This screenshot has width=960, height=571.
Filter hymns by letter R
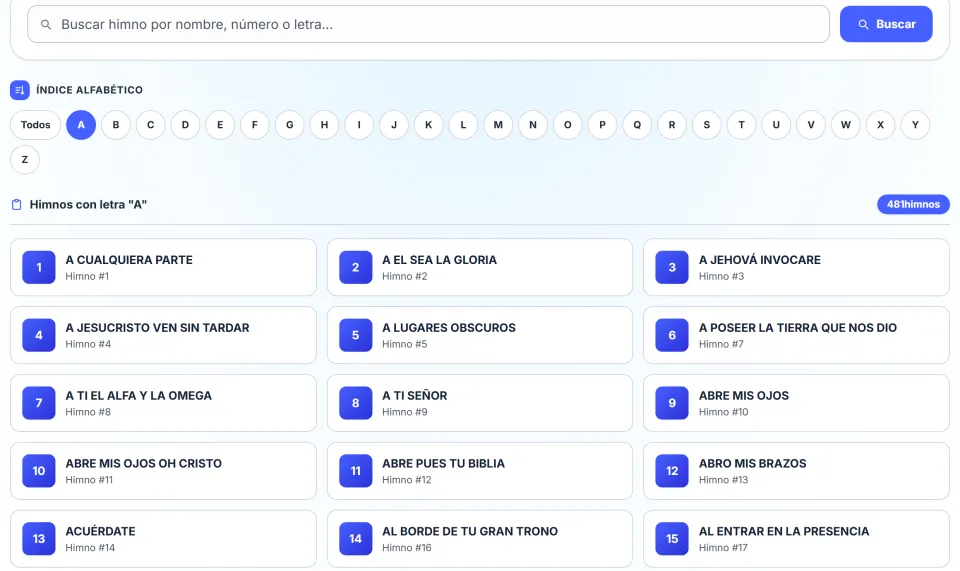[672, 125]
